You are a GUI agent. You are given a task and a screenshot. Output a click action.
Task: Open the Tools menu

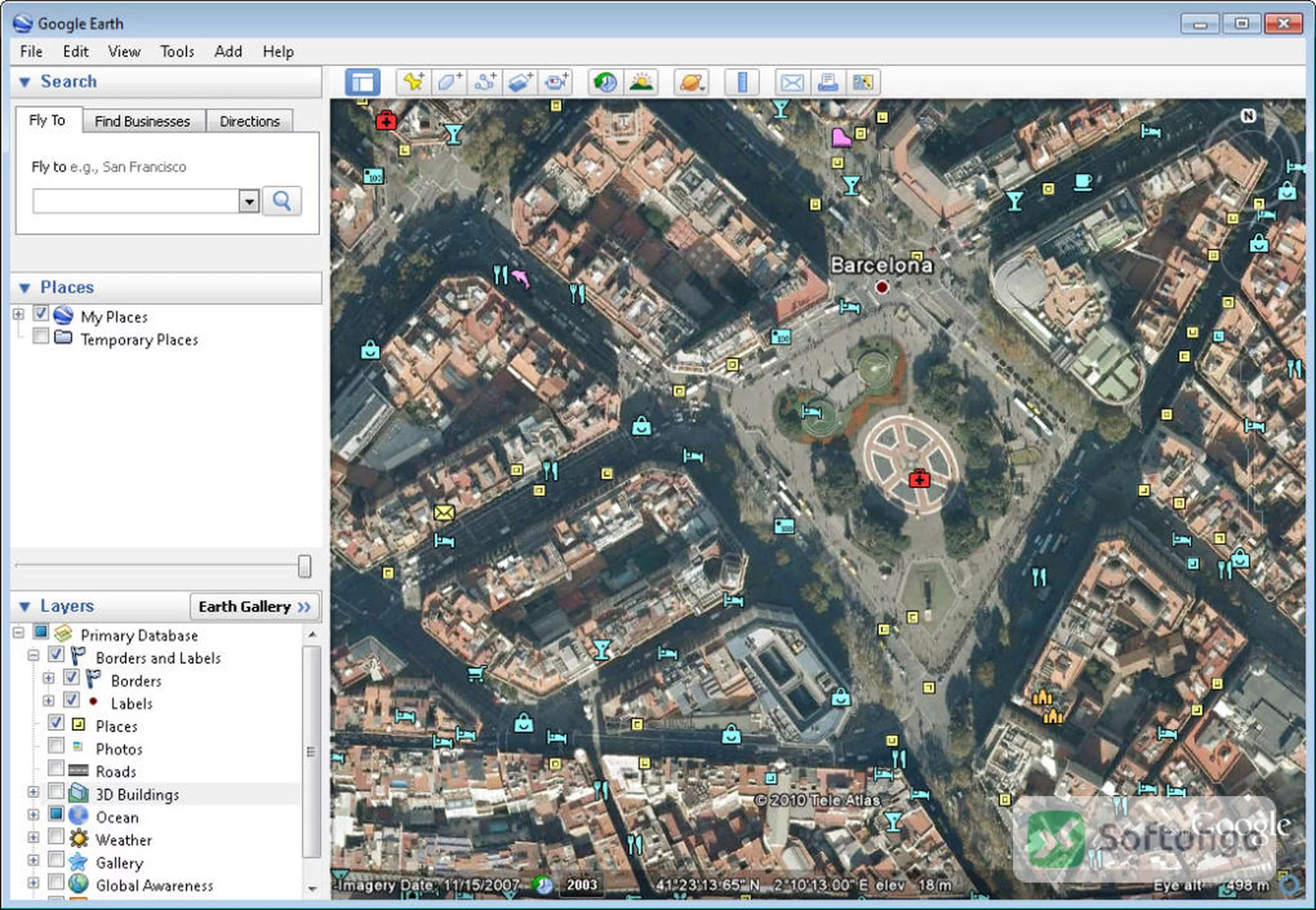click(177, 51)
